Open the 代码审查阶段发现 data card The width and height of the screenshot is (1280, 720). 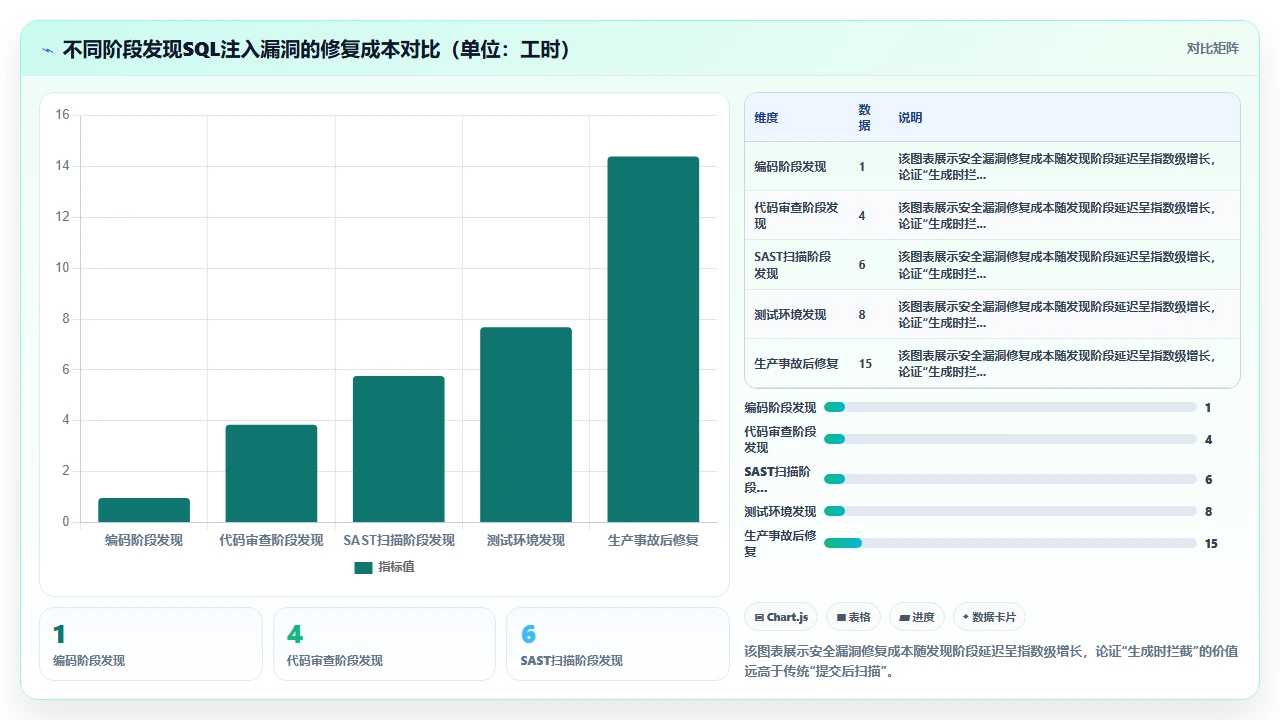point(384,644)
